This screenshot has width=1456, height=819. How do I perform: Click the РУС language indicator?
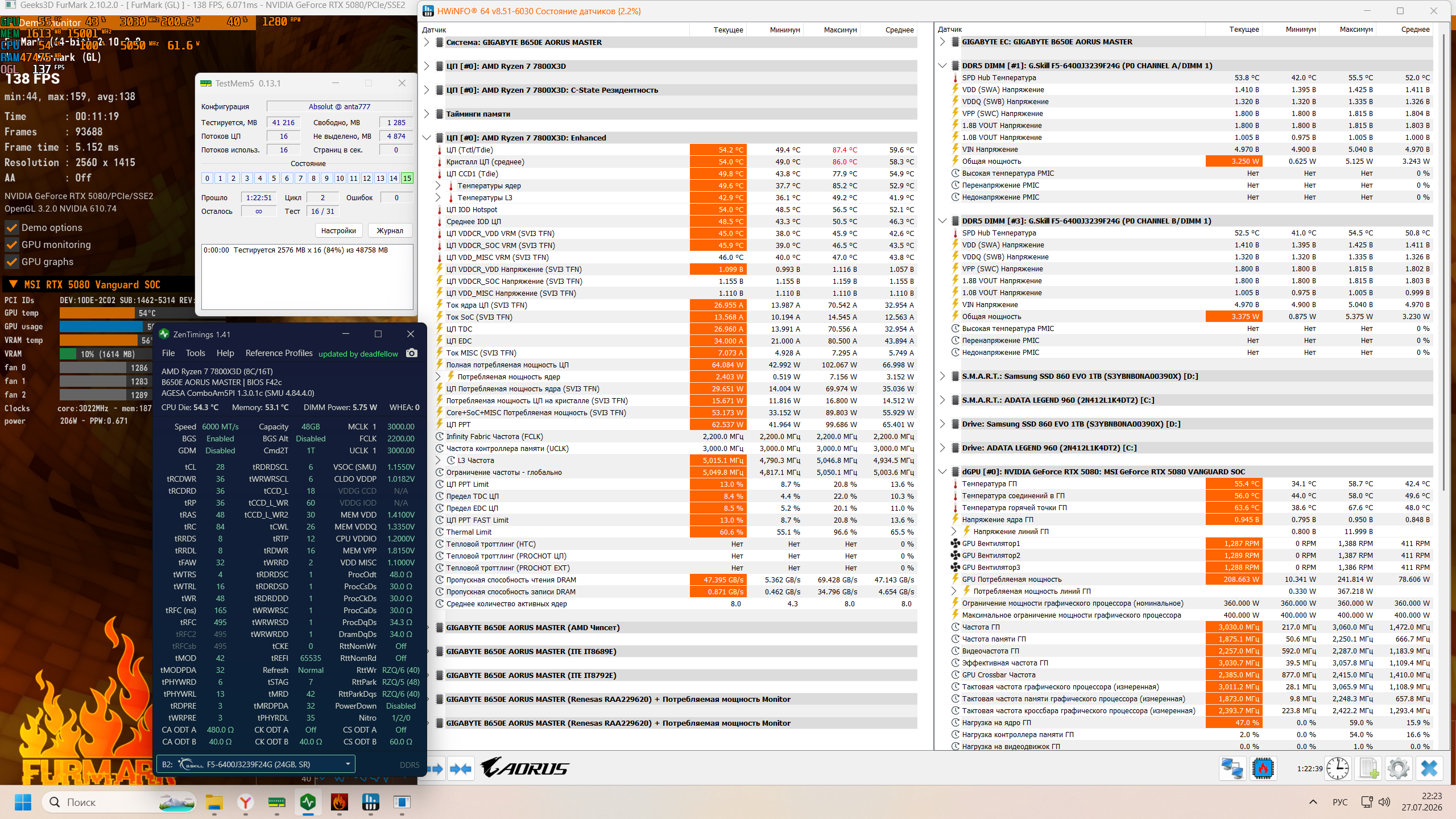(x=1340, y=802)
